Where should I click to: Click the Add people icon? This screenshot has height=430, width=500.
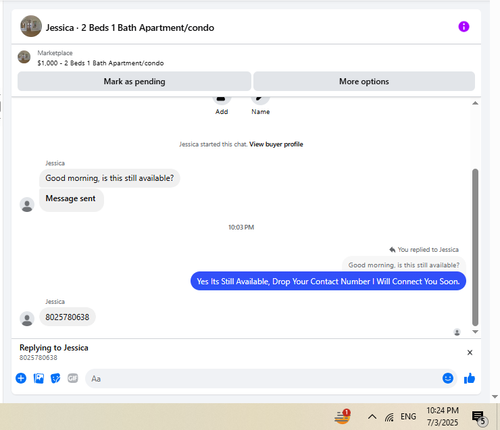222,99
